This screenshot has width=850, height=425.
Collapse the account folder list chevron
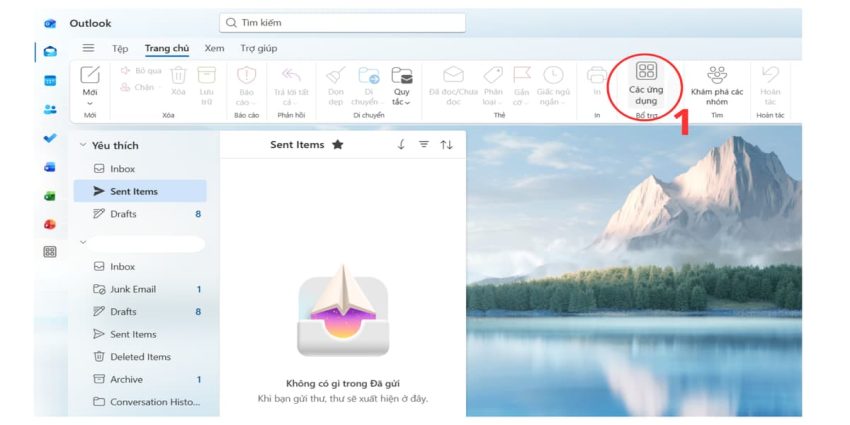pos(83,242)
